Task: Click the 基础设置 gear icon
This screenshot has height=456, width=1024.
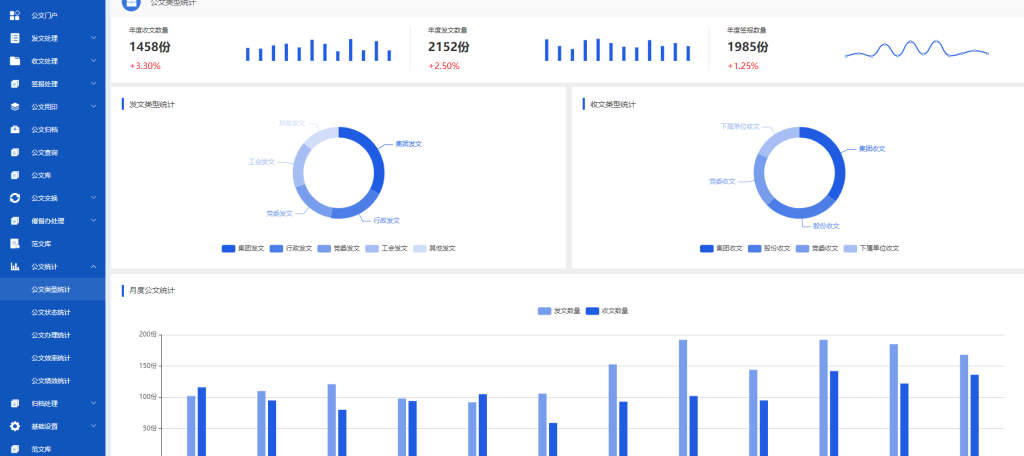Action: tap(14, 426)
